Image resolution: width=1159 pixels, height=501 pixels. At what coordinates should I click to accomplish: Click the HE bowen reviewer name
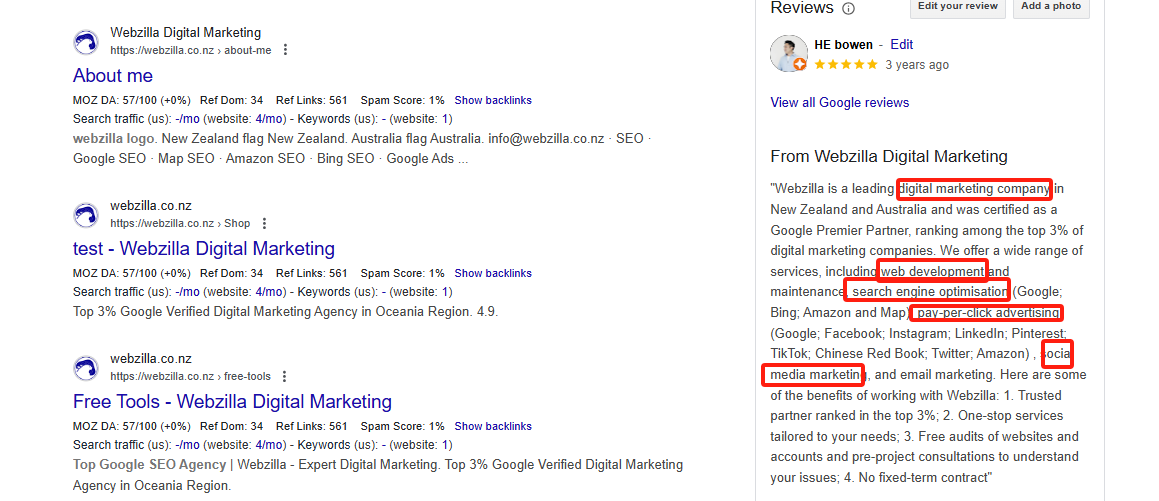(x=843, y=44)
